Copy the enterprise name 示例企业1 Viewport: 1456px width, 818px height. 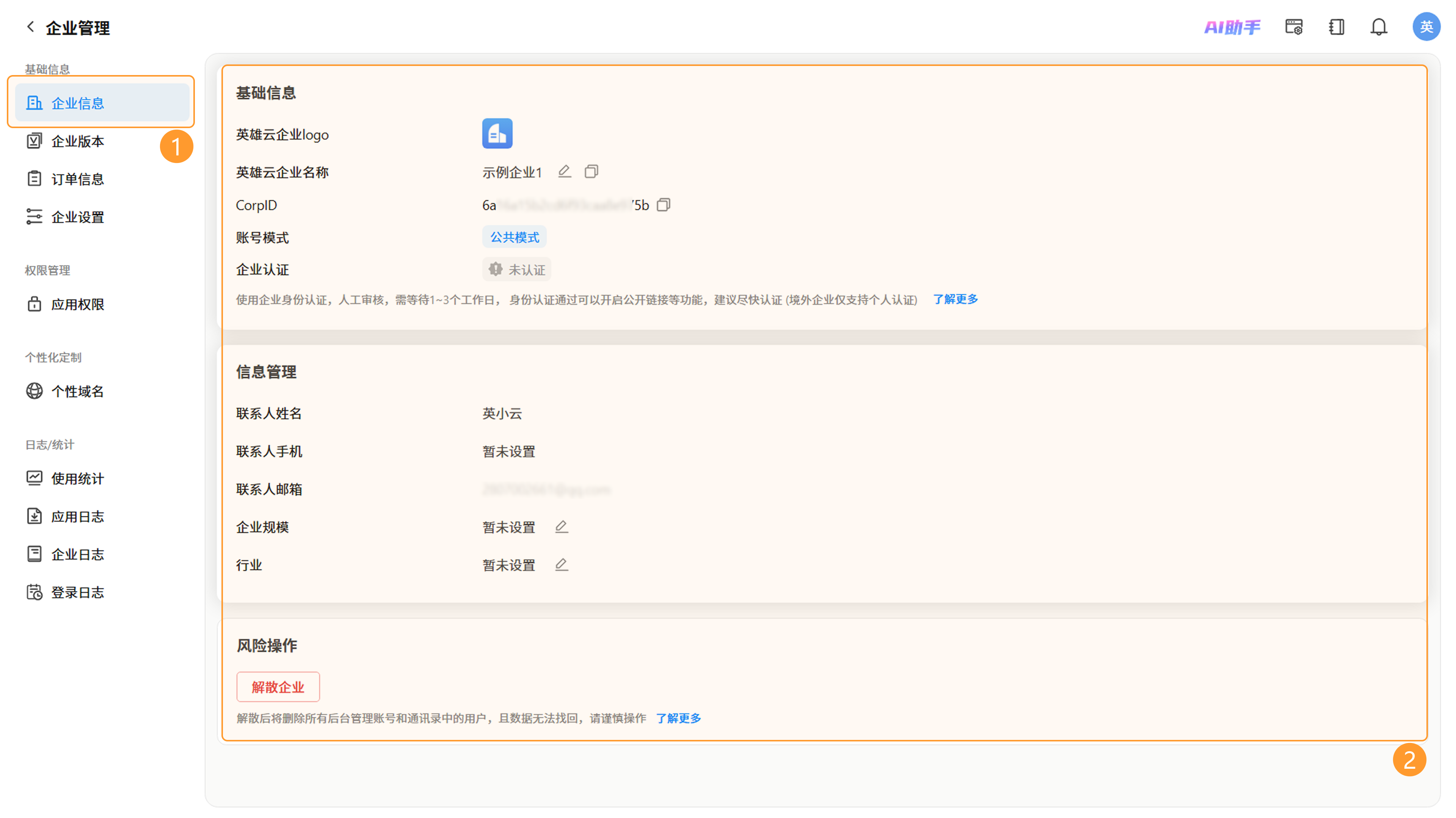(x=591, y=171)
